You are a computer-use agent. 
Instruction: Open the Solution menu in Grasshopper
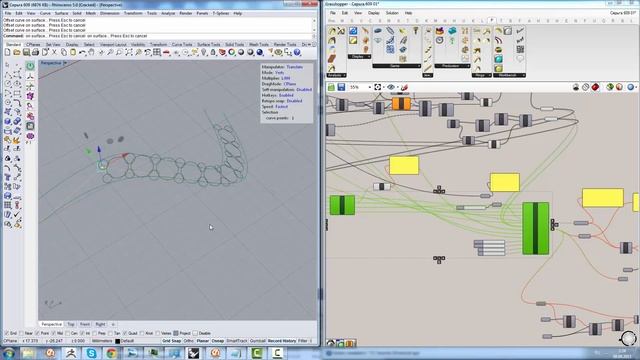[392, 13]
